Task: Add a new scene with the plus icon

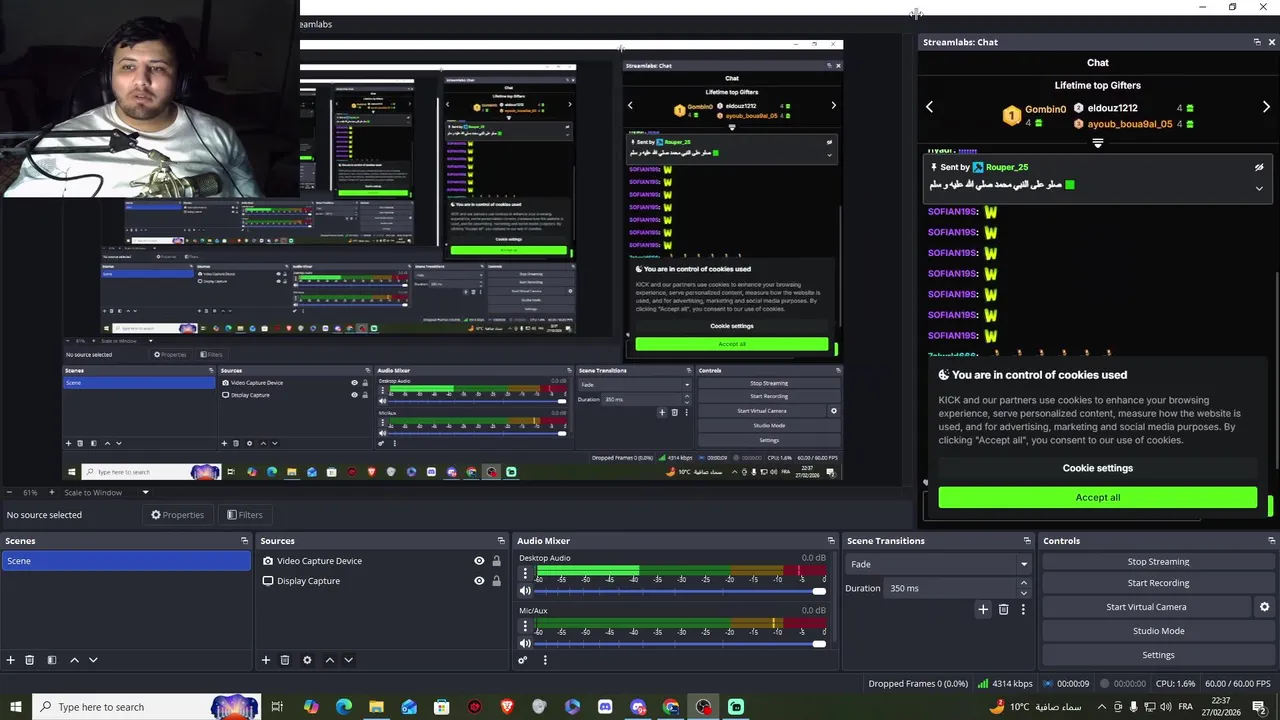Action: click(x=11, y=660)
